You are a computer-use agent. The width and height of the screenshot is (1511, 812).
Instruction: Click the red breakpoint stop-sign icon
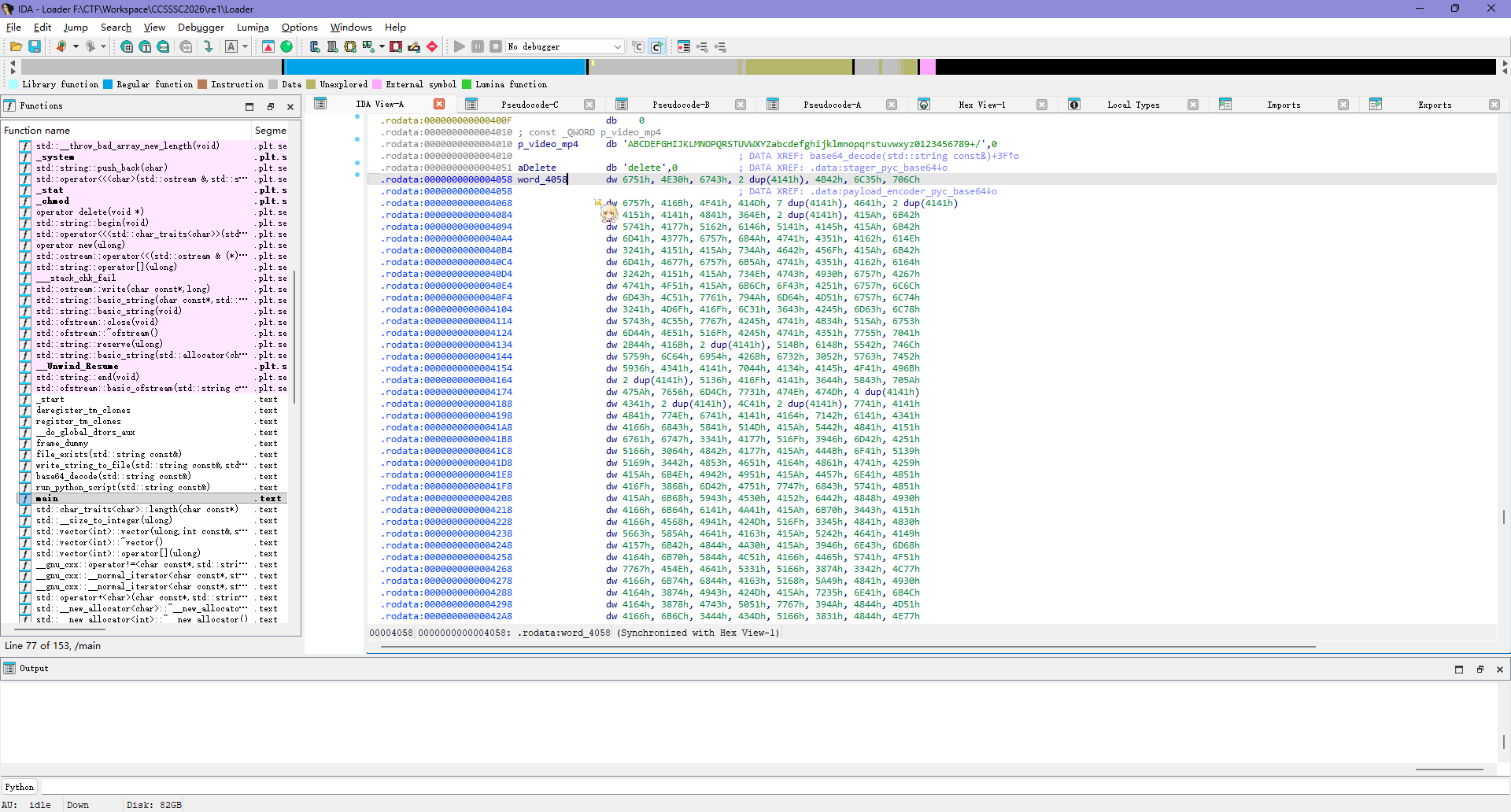(432, 47)
